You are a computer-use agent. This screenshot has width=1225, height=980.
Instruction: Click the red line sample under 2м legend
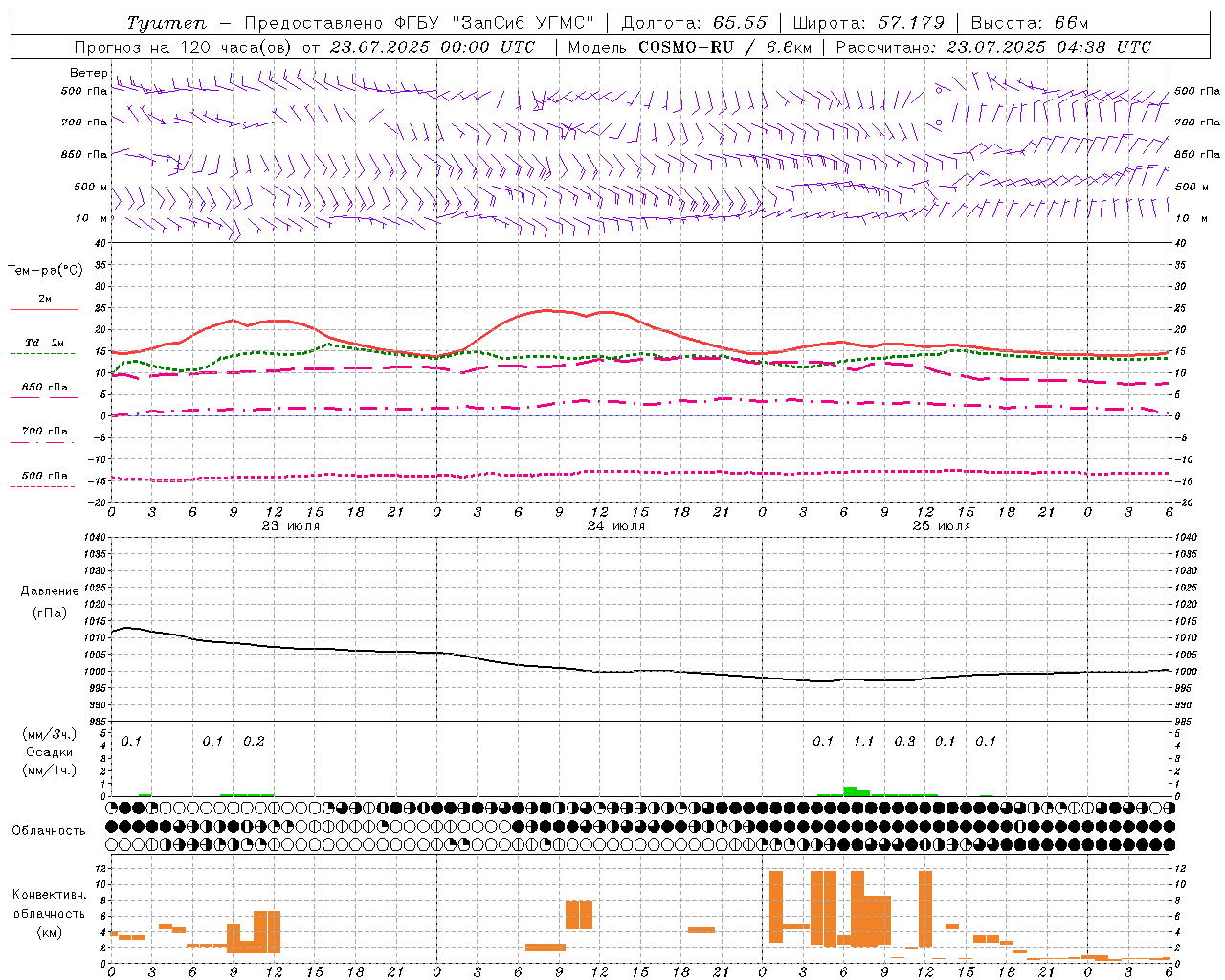pos(44,310)
